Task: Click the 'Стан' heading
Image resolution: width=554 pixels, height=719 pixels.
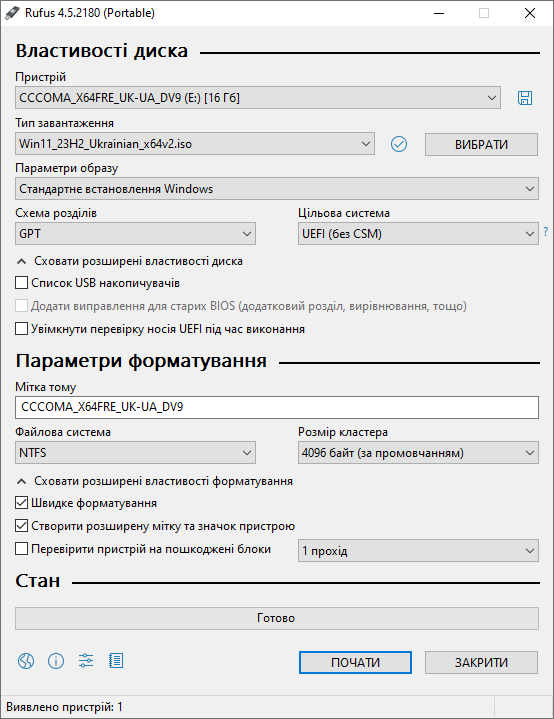Action: [x=38, y=581]
